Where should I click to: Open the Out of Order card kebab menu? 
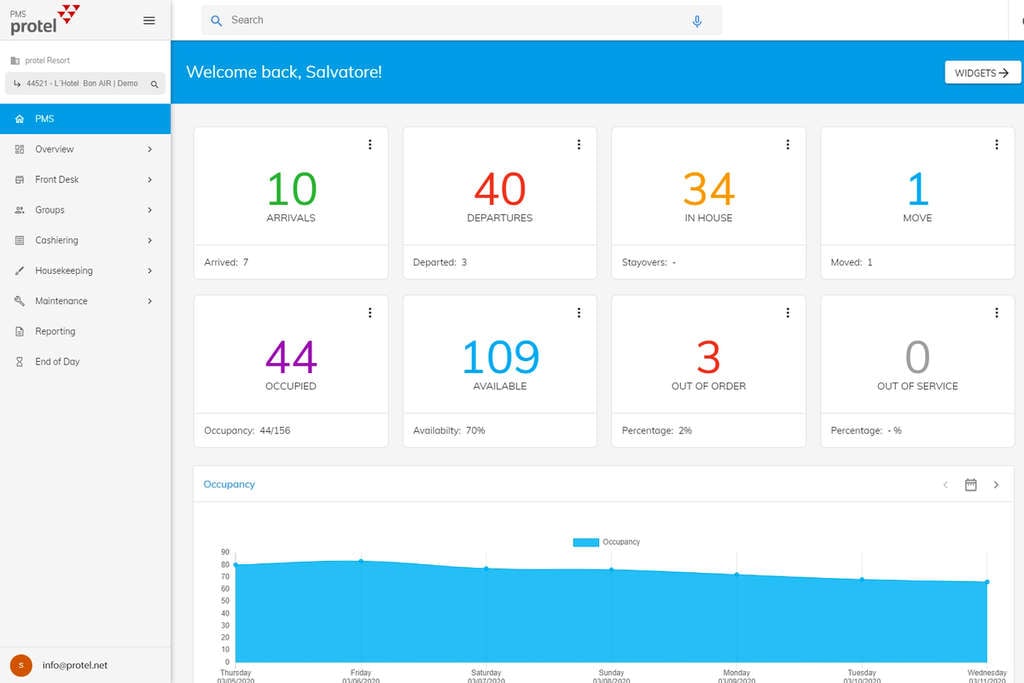pos(788,313)
